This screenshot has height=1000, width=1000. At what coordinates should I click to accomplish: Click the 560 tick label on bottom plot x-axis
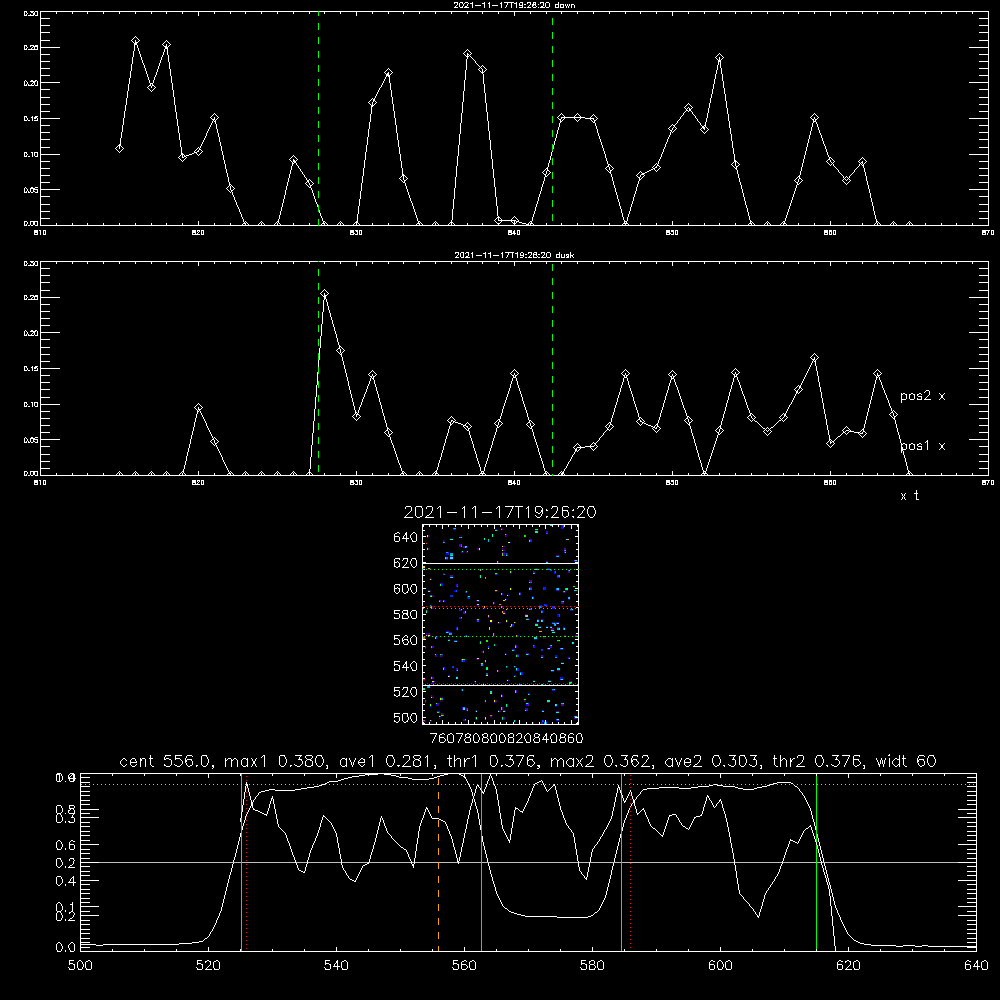464,966
